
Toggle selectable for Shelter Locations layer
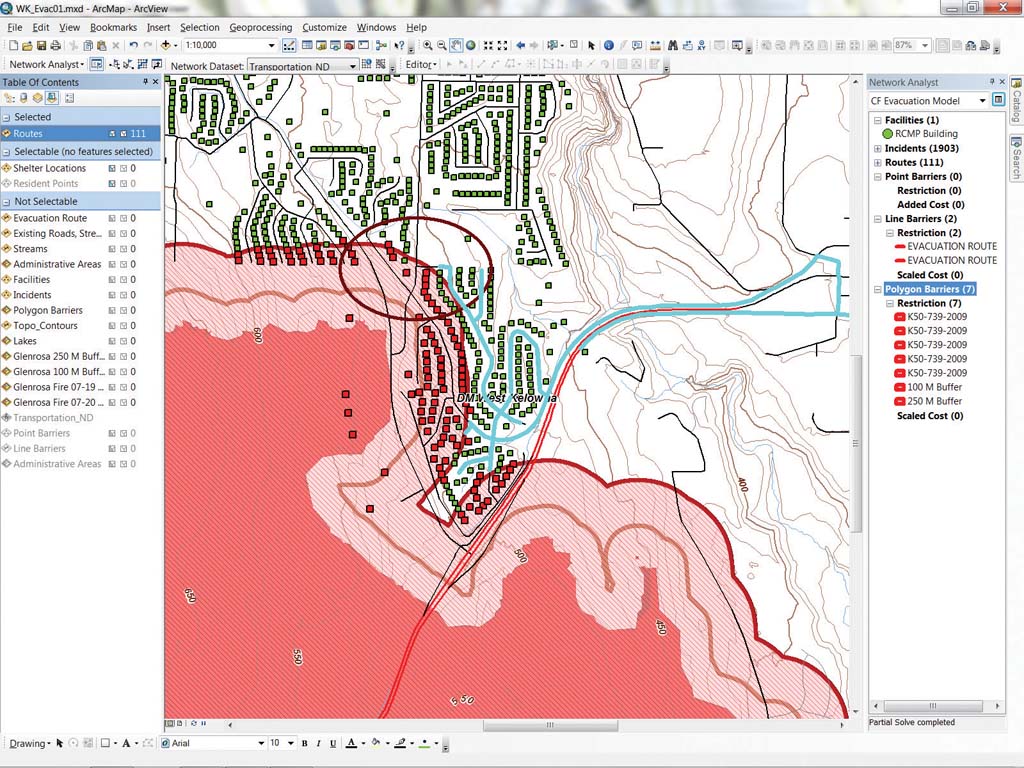(112, 168)
